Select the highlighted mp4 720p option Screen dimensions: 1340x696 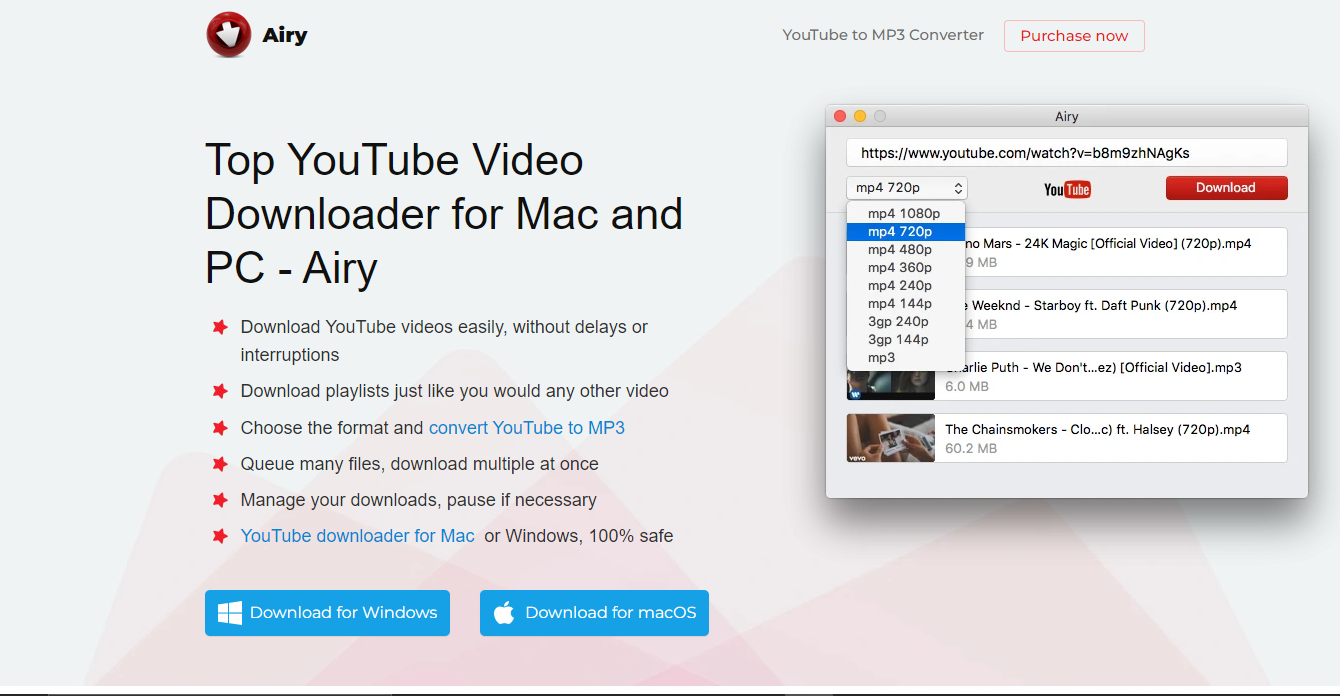(905, 231)
